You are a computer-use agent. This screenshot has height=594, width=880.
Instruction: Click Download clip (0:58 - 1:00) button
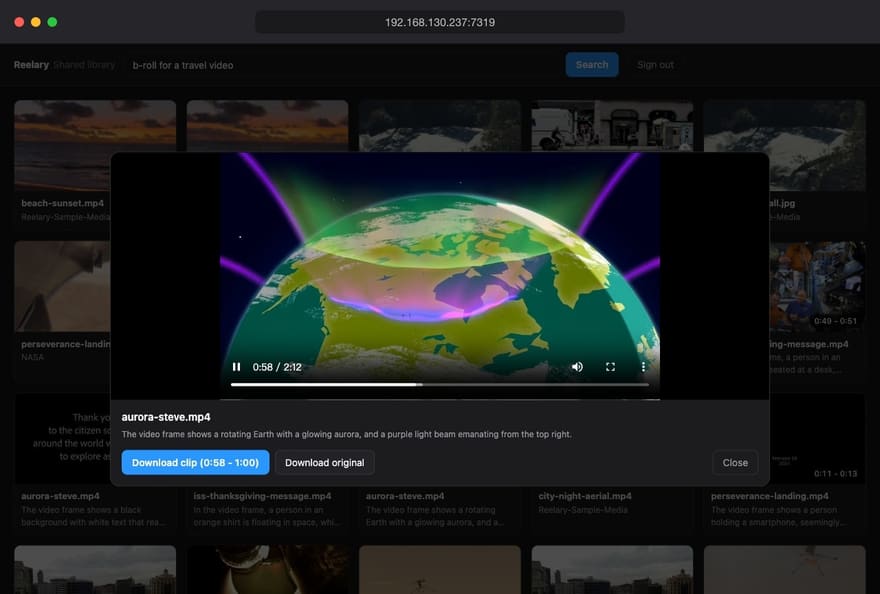coord(195,463)
